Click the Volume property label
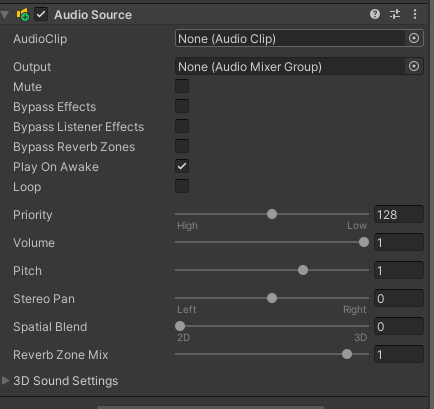 (x=34, y=243)
